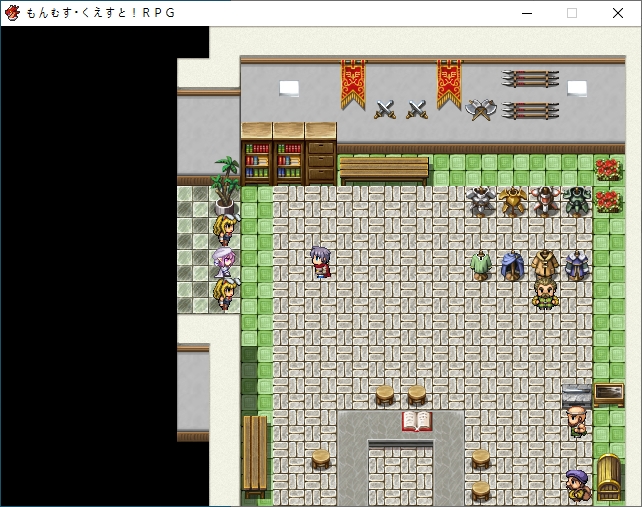Image resolution: width=642 pixels, height=507 pixels.
Task: Click the framed display case beside anvil
Action: (x=609, y=394)
